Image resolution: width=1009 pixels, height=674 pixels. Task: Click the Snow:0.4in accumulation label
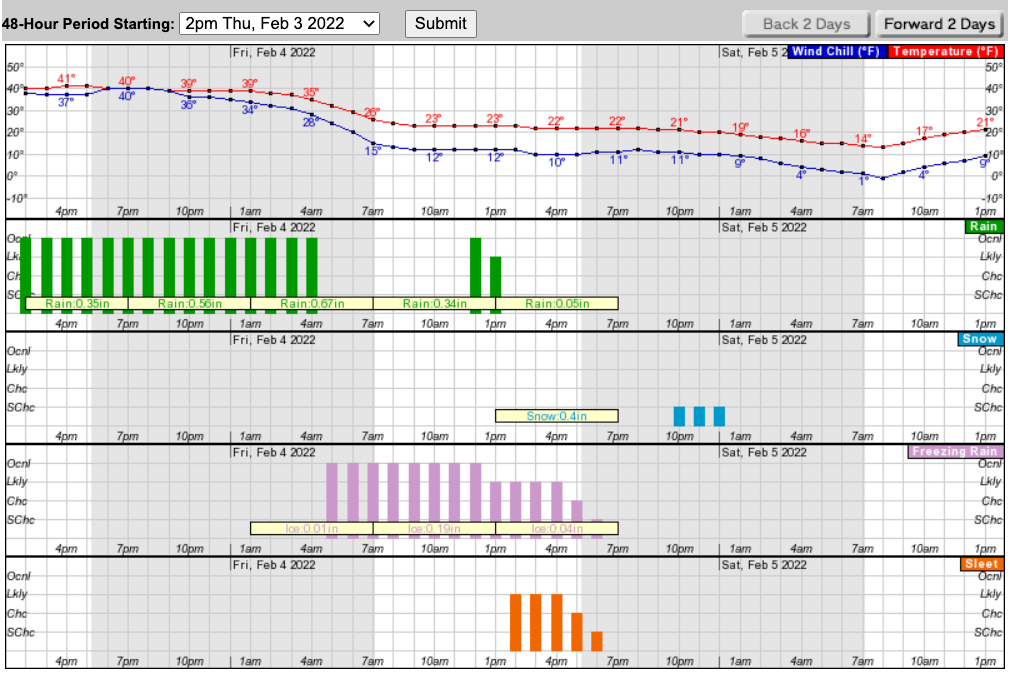click(556, 416)
